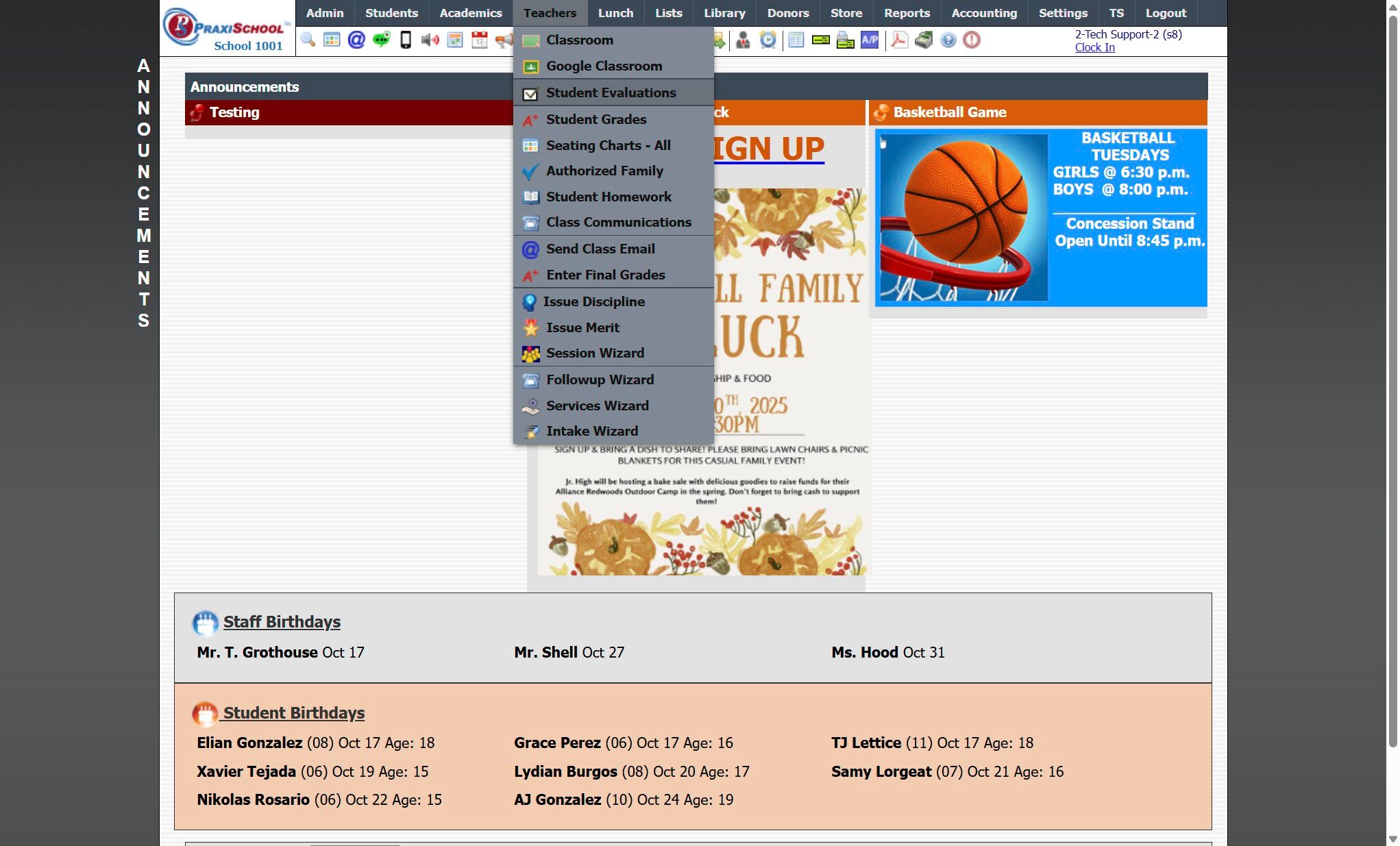1400x846 pixels.
Task: Select Google Classroom menu entry
Action: click(x=604, y=66)
